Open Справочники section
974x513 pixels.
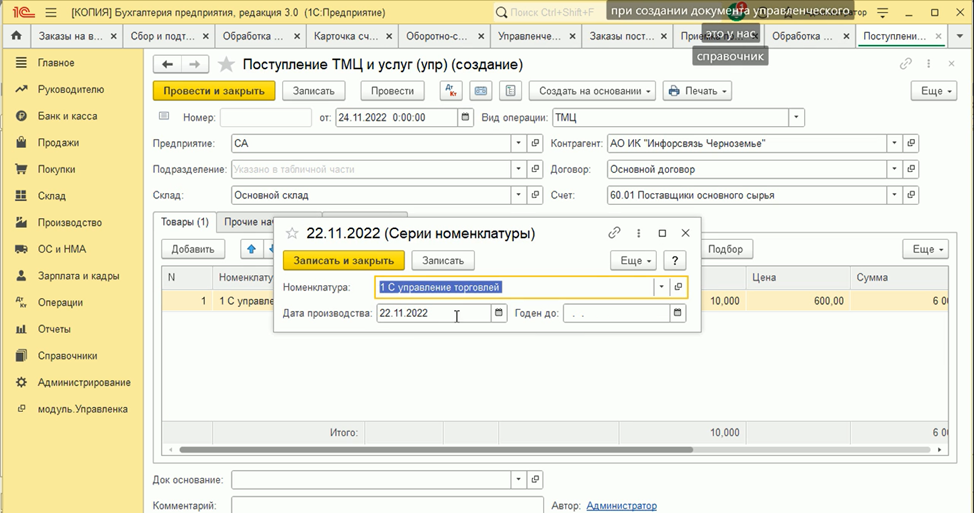pos(67,356)
